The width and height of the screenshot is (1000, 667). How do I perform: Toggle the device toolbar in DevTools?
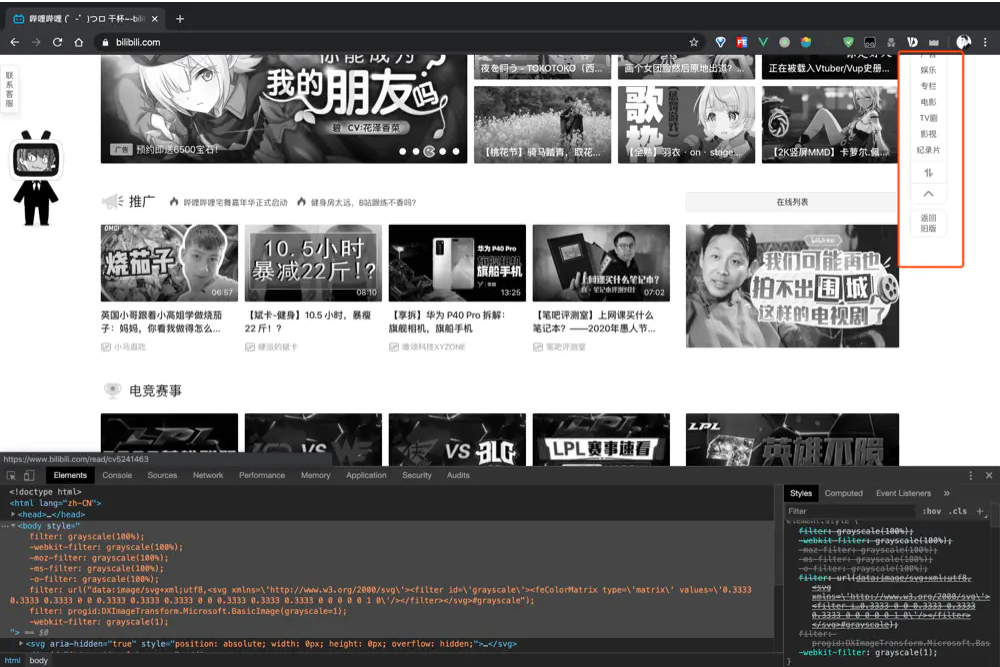point(29,476)
